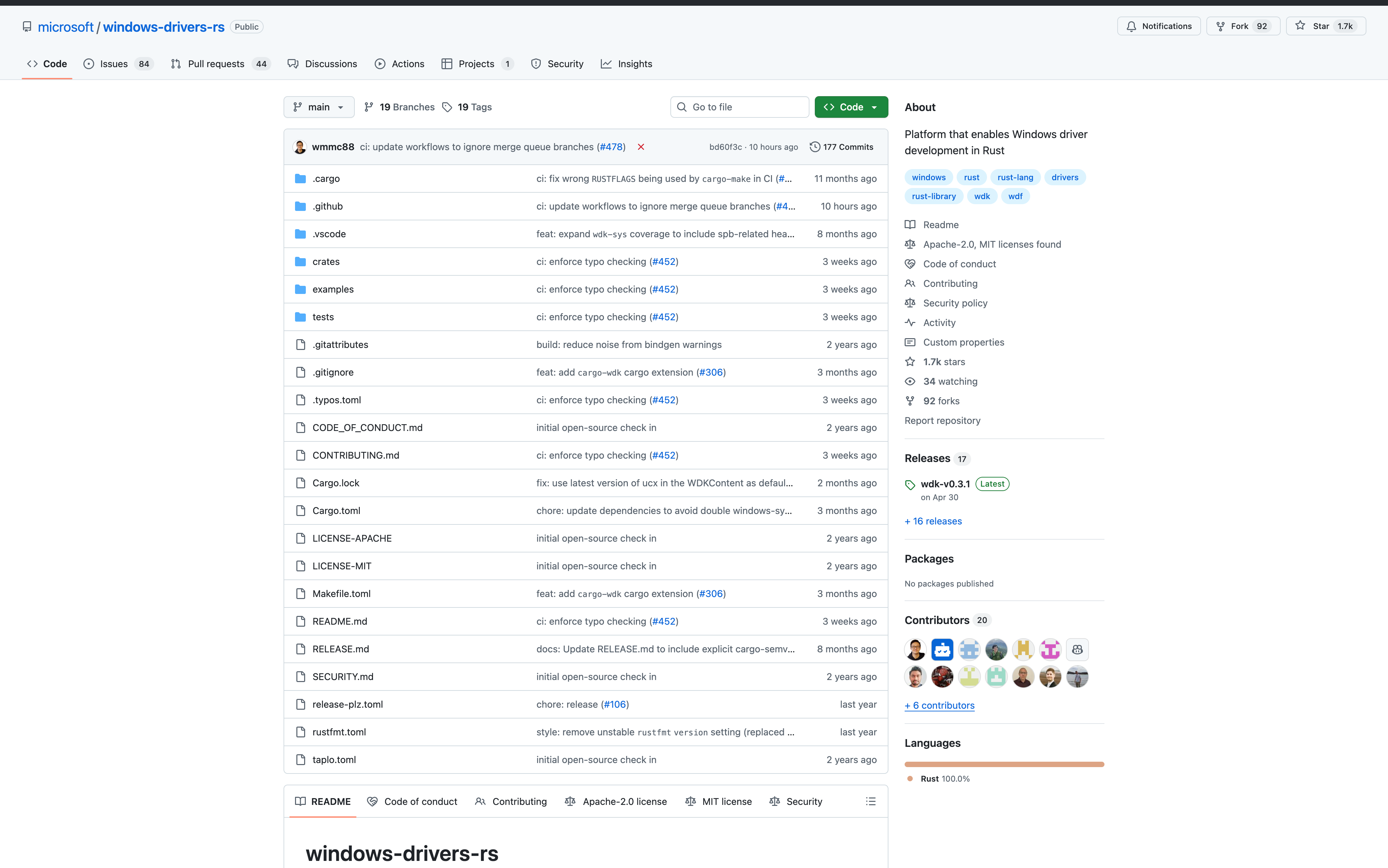The image size is (1388, 868).
Task: Switch to the Insights tab
Action: coord(636,64)
